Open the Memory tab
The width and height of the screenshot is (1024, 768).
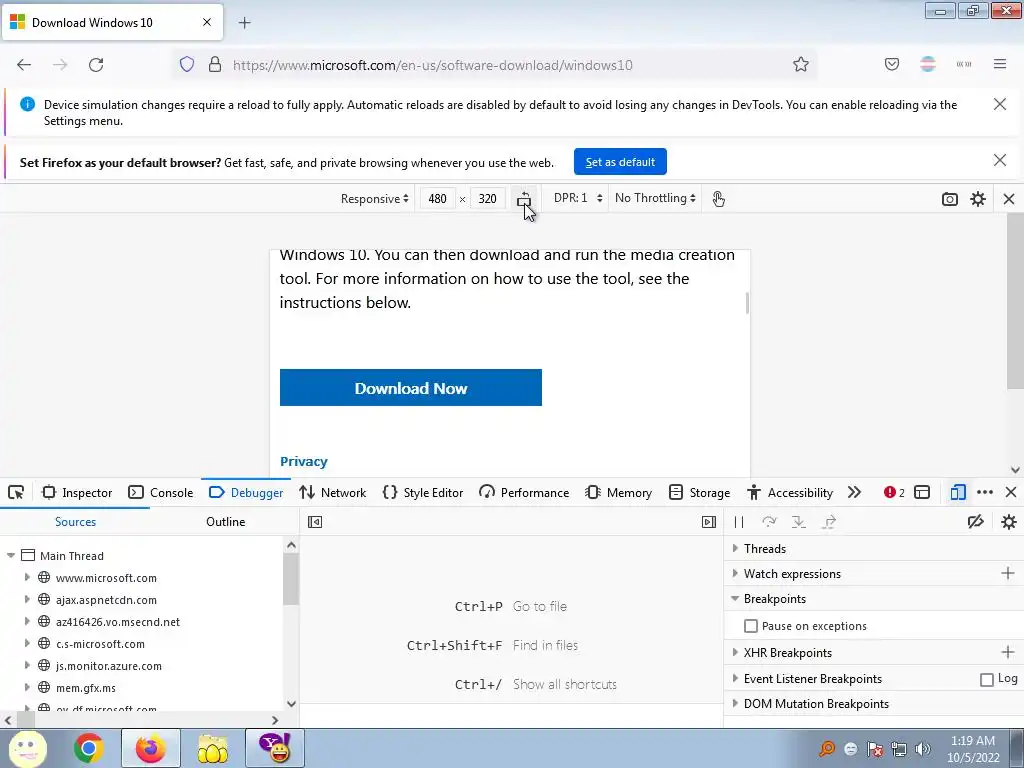coord(618,492)
